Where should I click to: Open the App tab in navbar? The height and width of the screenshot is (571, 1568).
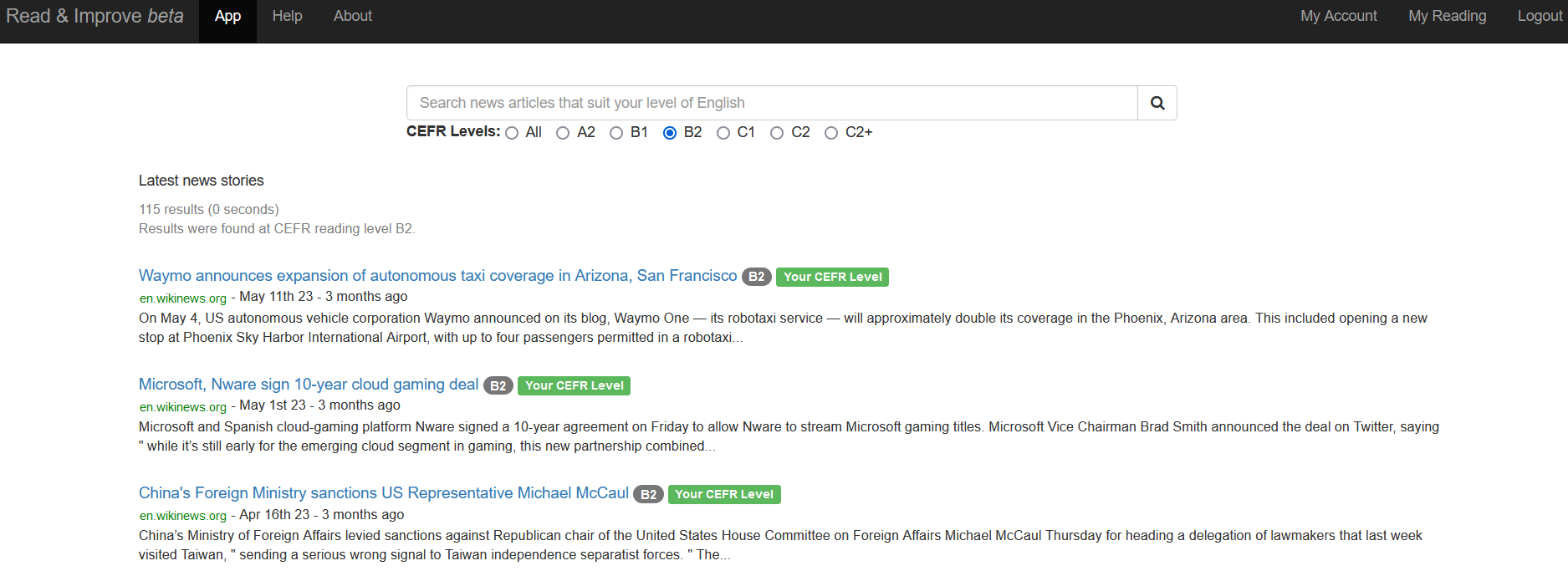coord(227,16)
